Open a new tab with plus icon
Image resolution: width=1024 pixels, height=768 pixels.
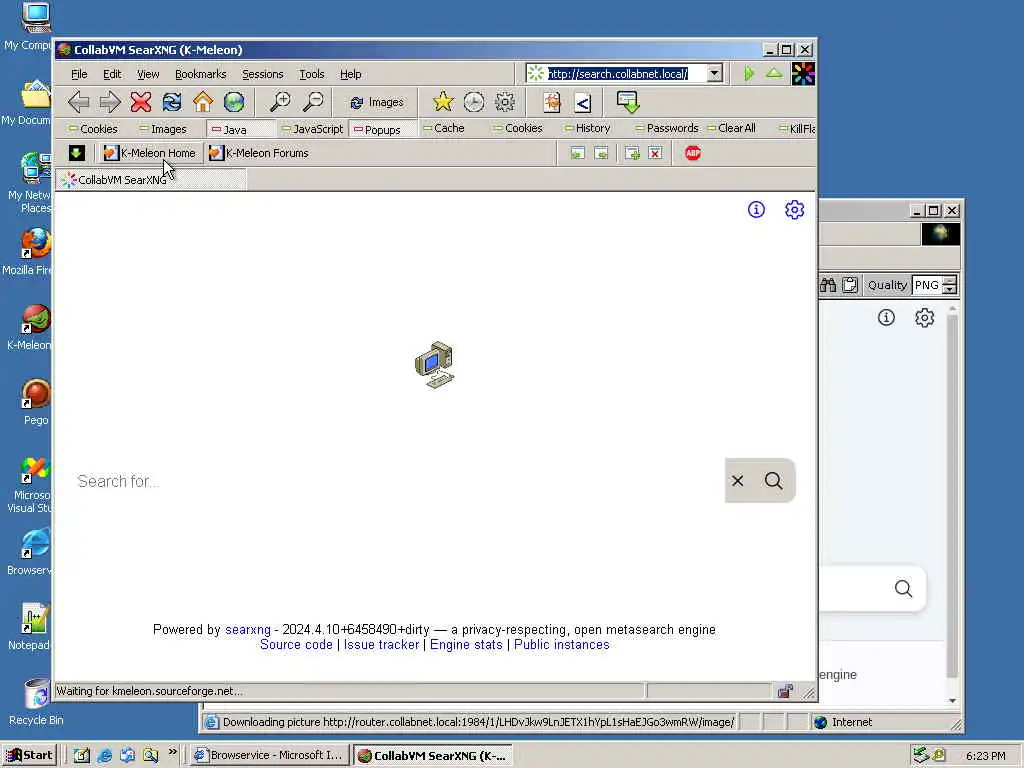tap(632, 153)
